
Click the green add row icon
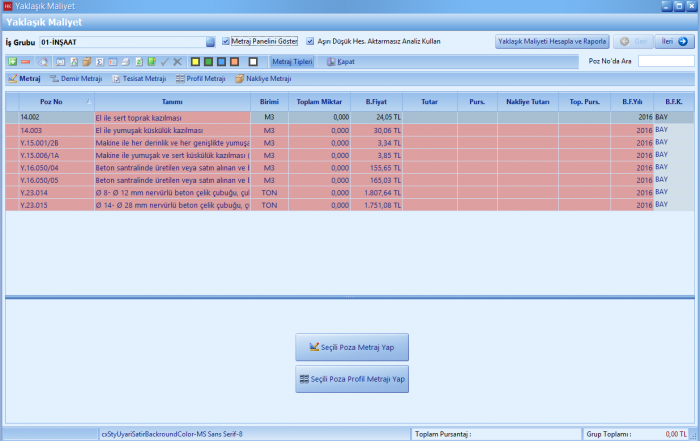coord(12,61)
